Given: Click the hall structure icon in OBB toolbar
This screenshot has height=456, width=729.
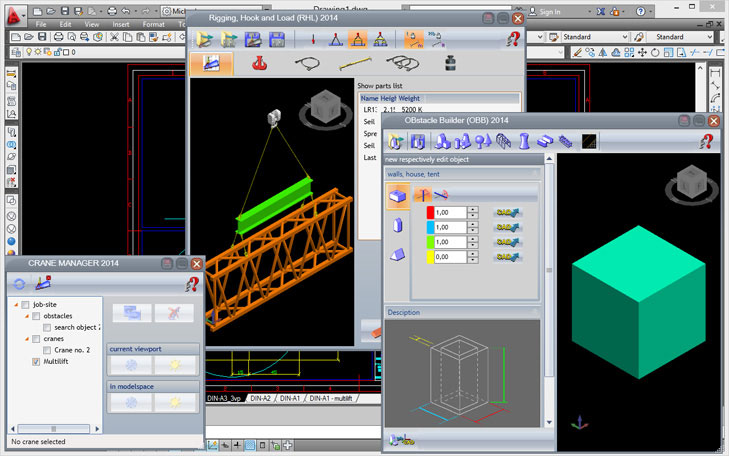Looking at the screenshot, I should coord(503,141).
